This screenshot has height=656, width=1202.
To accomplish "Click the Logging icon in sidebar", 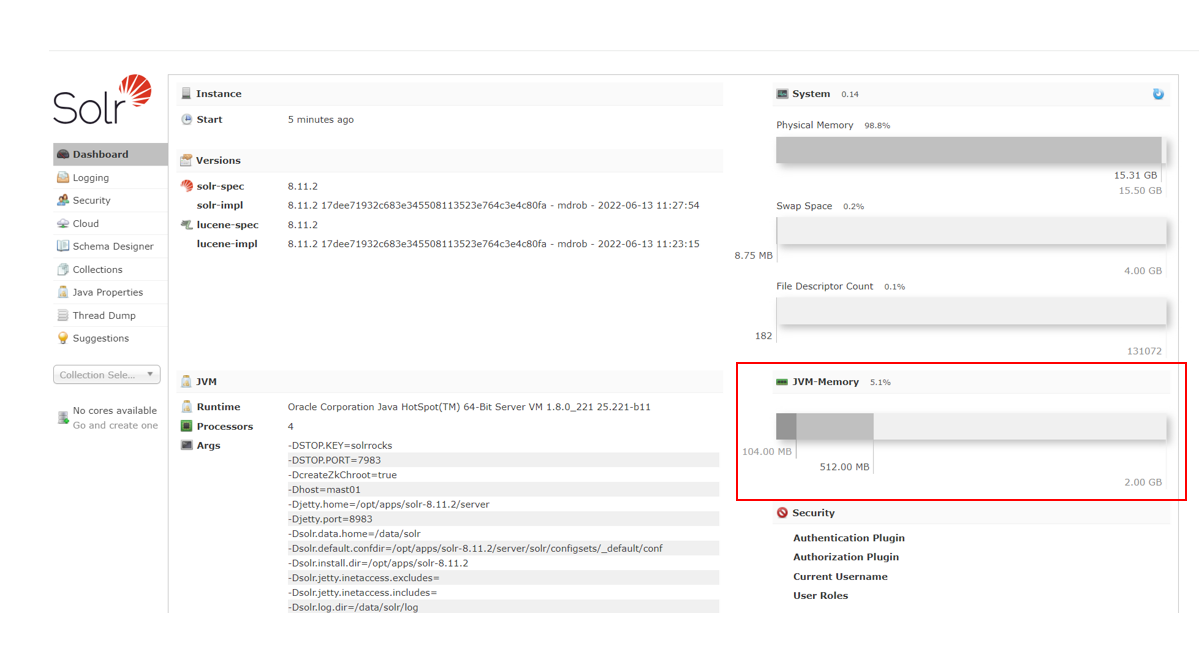I will click(63, 177).
